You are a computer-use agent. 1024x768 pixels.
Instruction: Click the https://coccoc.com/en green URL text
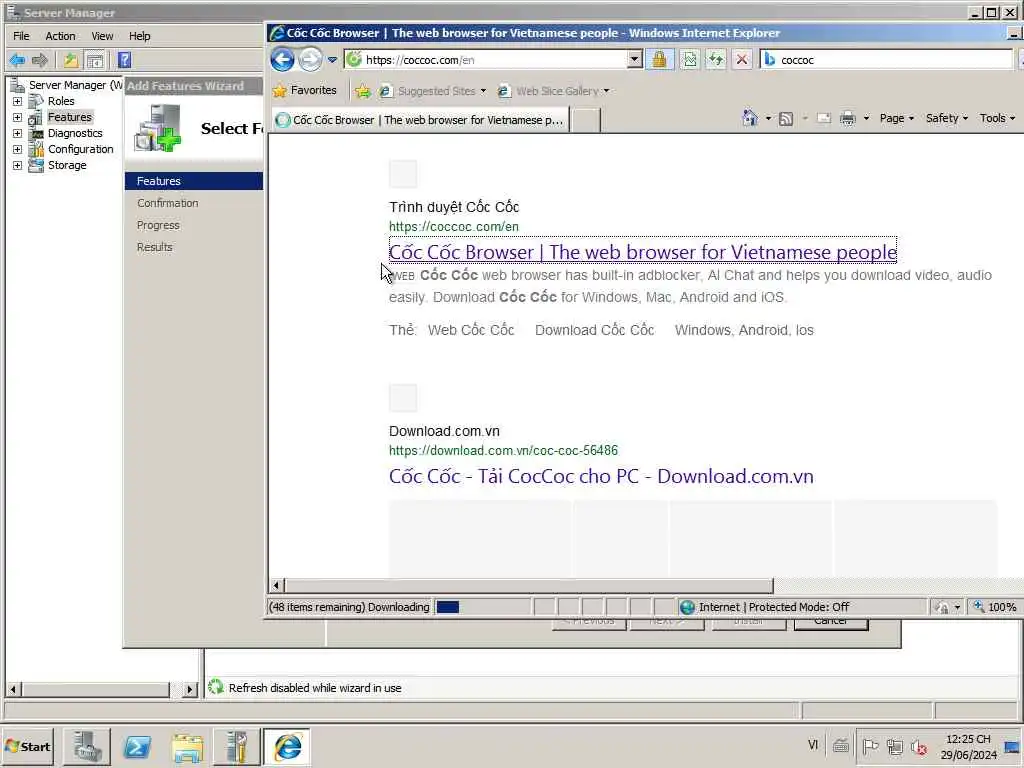pyautogui.click(x=454, y=227)
